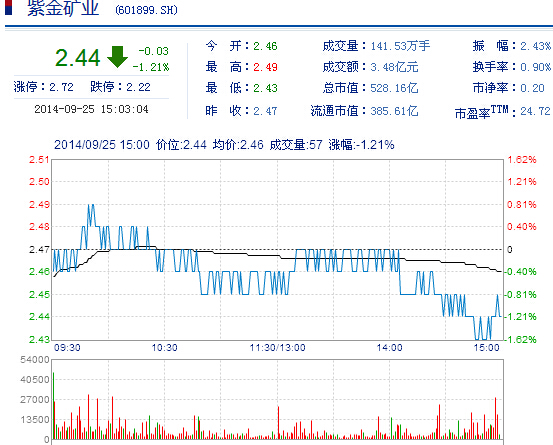Click the 均价:2.46 average price label
553x445 pixels.
tap(238, 145)
